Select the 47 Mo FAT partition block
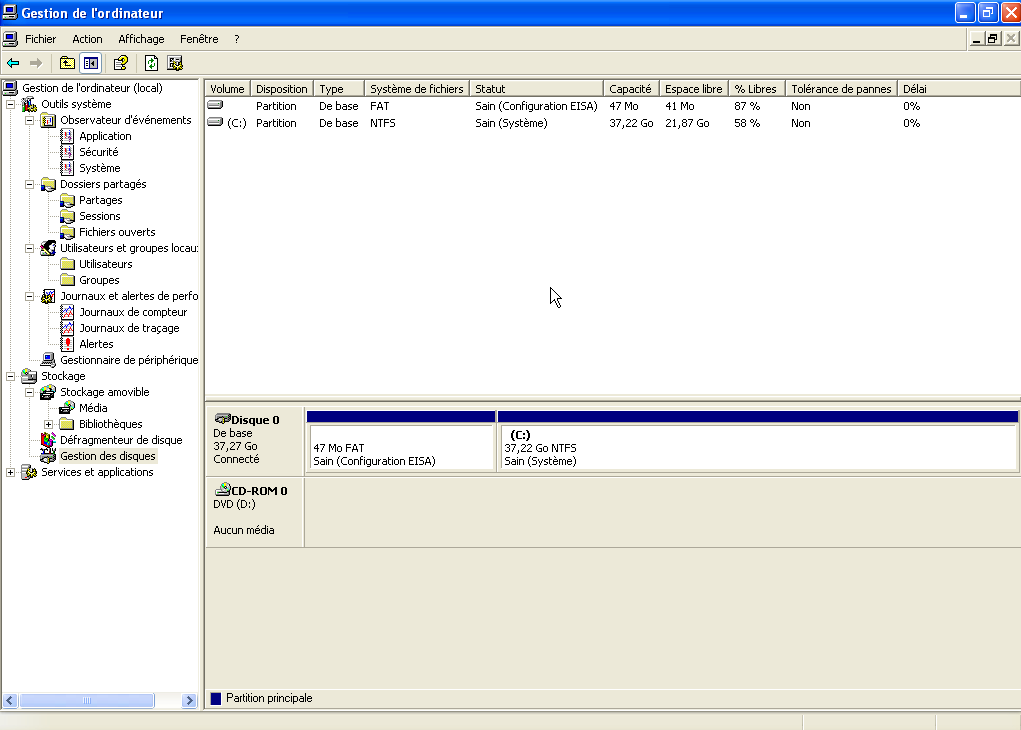This screenshot has width=1021, height=730. [x=401, y=441]
